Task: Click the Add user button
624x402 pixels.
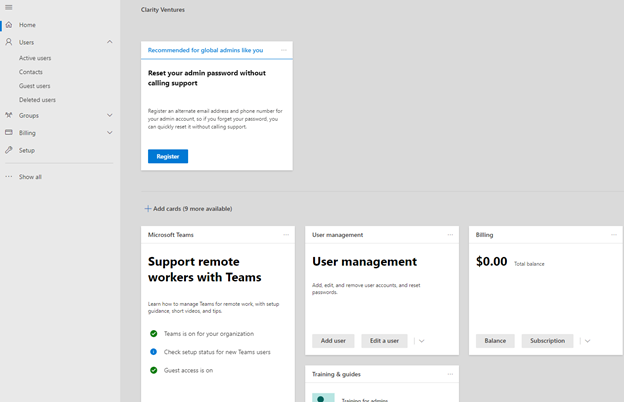Action: tap(333, 341)
